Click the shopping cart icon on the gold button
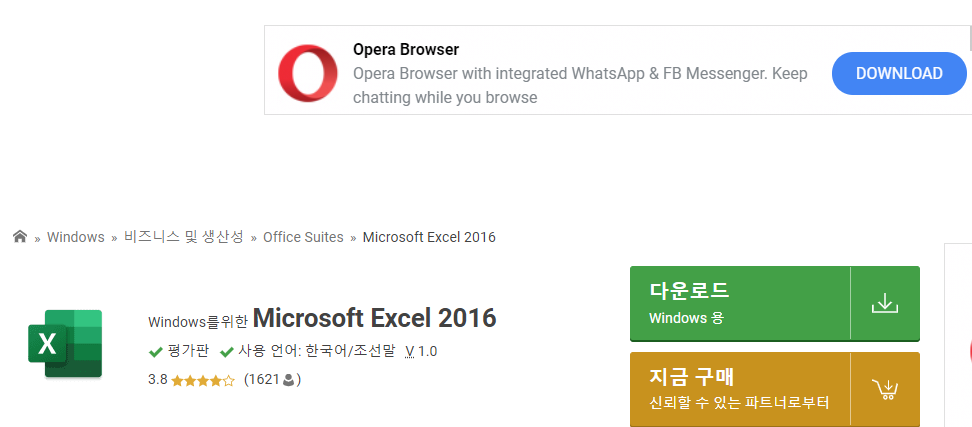Viewport: 972px width, 427px height. 885,389
